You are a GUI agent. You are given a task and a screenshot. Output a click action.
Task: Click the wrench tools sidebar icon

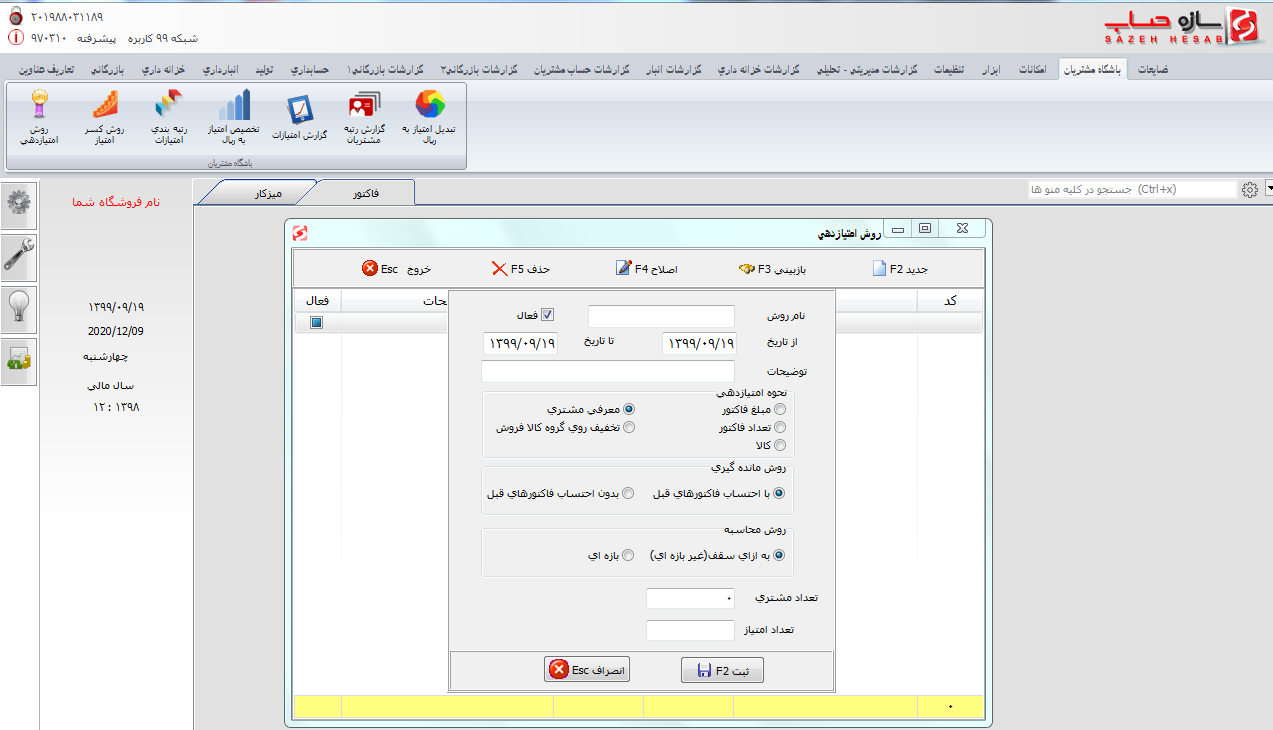pos(19,257)
